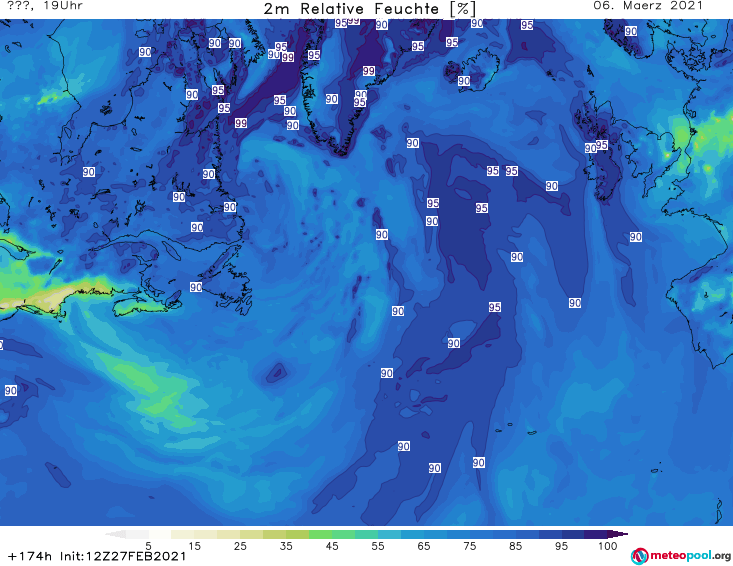The image size is (733, 566).
Task: Click the legend value "100"
Action: click(x=607, y=546)
